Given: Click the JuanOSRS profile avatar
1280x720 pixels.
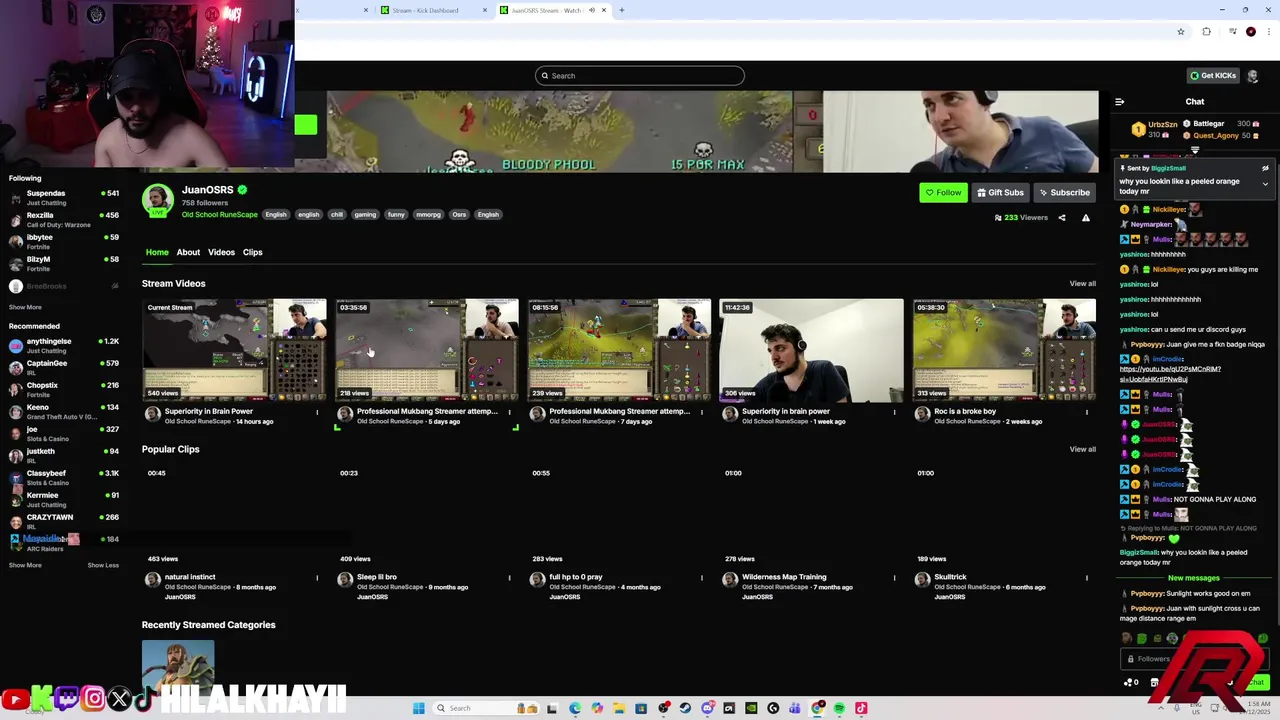Looking at the screenshot, I should click(x=157, y=200).
